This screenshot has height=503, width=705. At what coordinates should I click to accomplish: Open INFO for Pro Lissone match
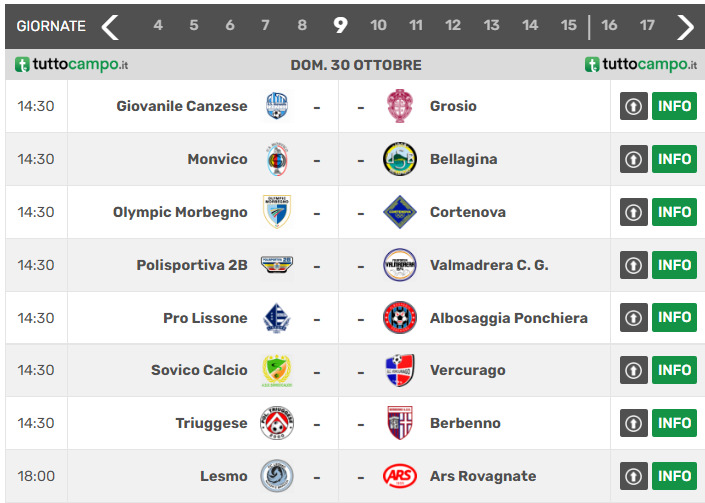[x=674, y=318]
